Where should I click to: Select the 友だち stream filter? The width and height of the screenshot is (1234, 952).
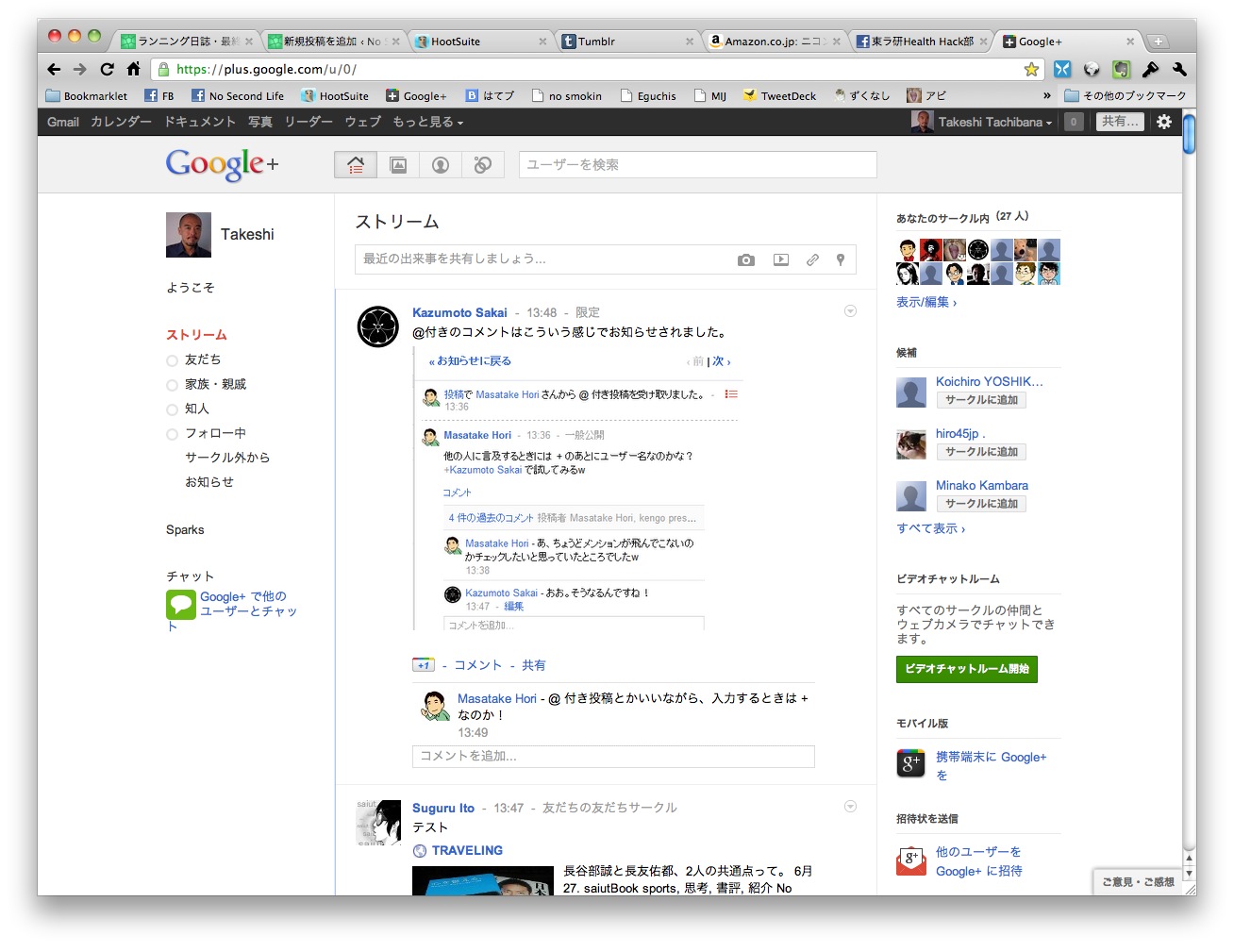[202, 359]
